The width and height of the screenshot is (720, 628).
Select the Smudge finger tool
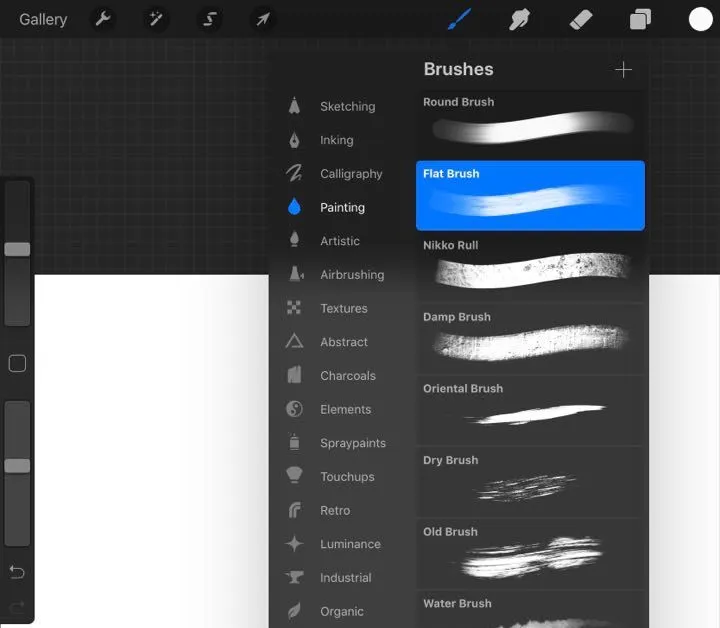(519, 19)
